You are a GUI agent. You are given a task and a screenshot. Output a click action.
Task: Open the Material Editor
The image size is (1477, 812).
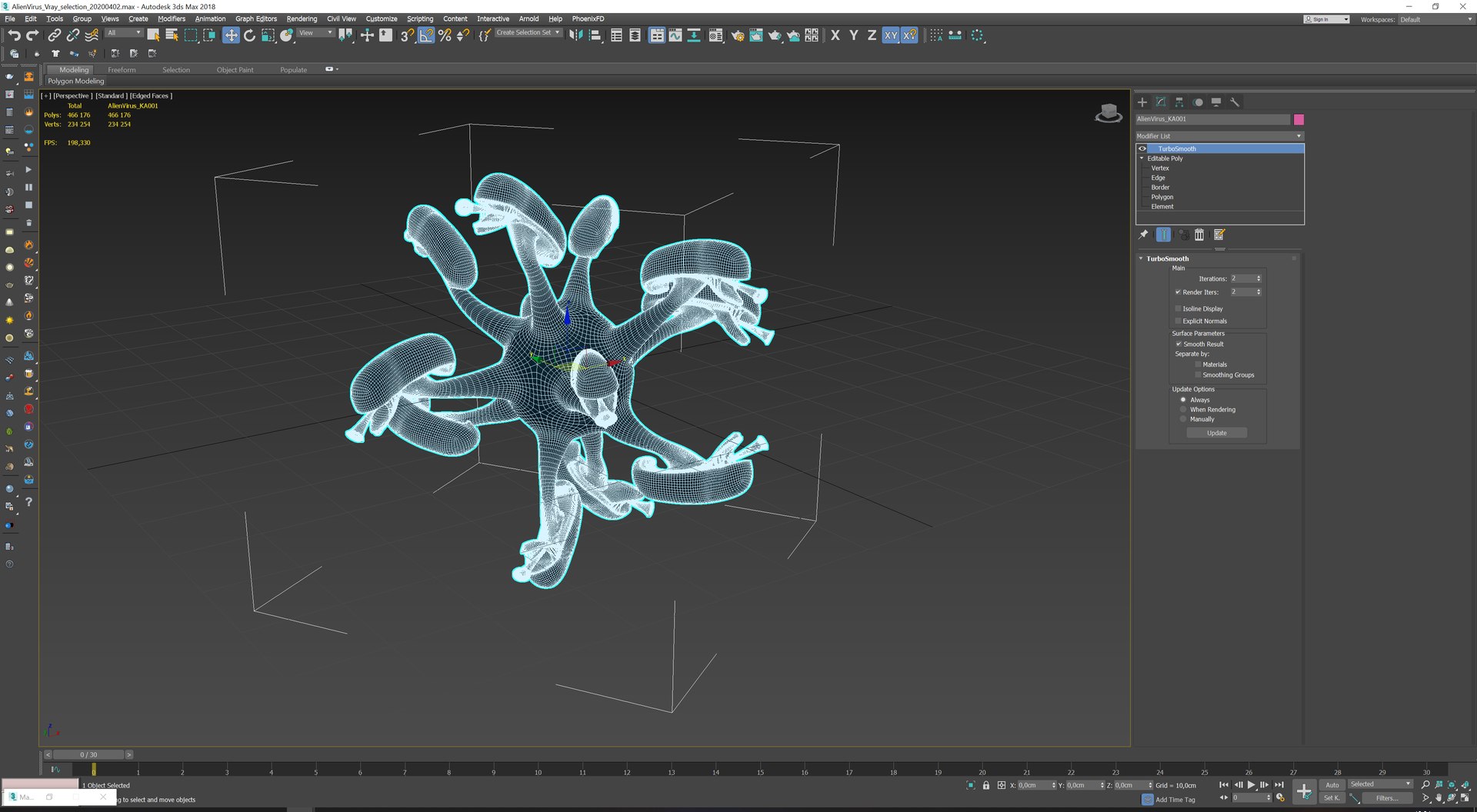coord(715,35)
